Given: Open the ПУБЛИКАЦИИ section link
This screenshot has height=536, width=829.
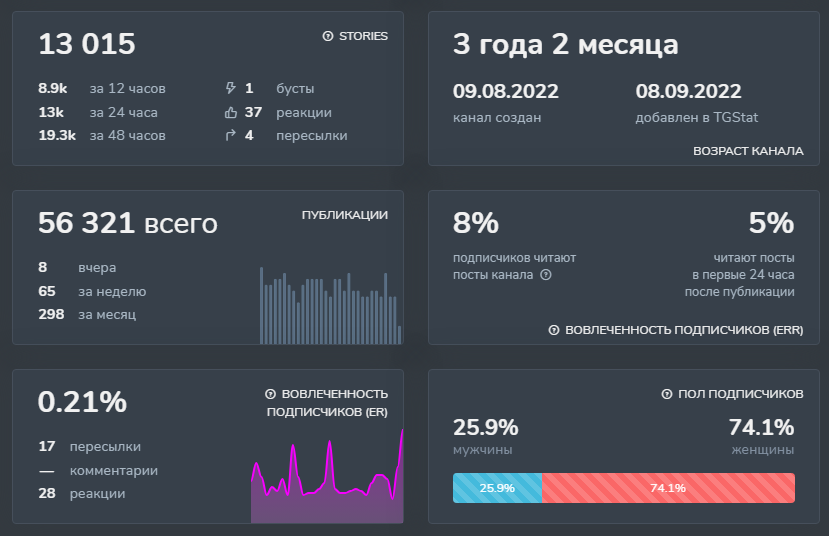Looking at the screenshot, I should [344, 215].
